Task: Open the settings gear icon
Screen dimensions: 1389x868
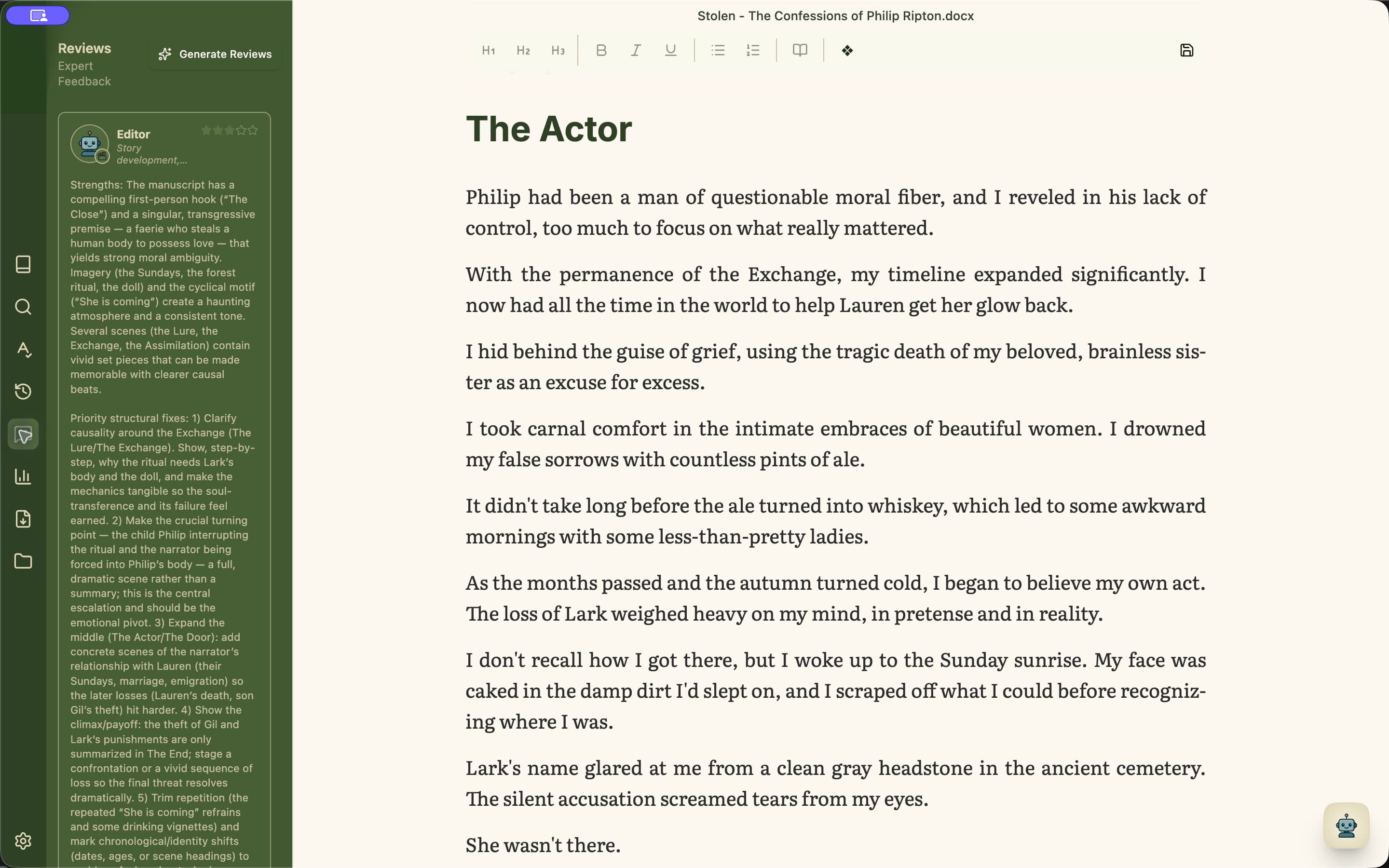Action: [x=23, y=841]
